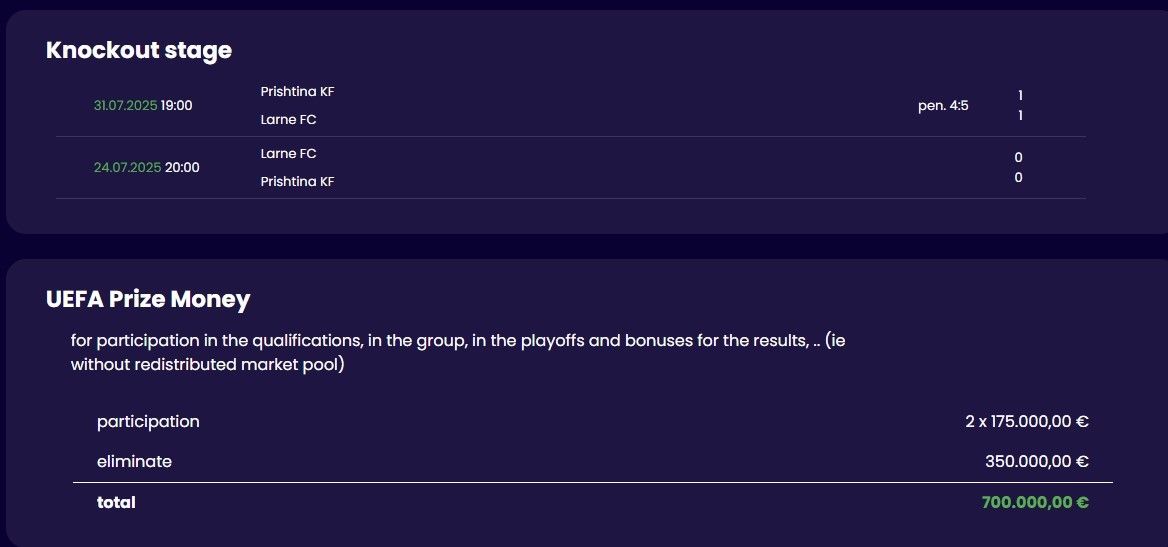Click the 350.000,00 € eliminate amount
This screenshot has height=547, width=1168.
coord(1036,461)
